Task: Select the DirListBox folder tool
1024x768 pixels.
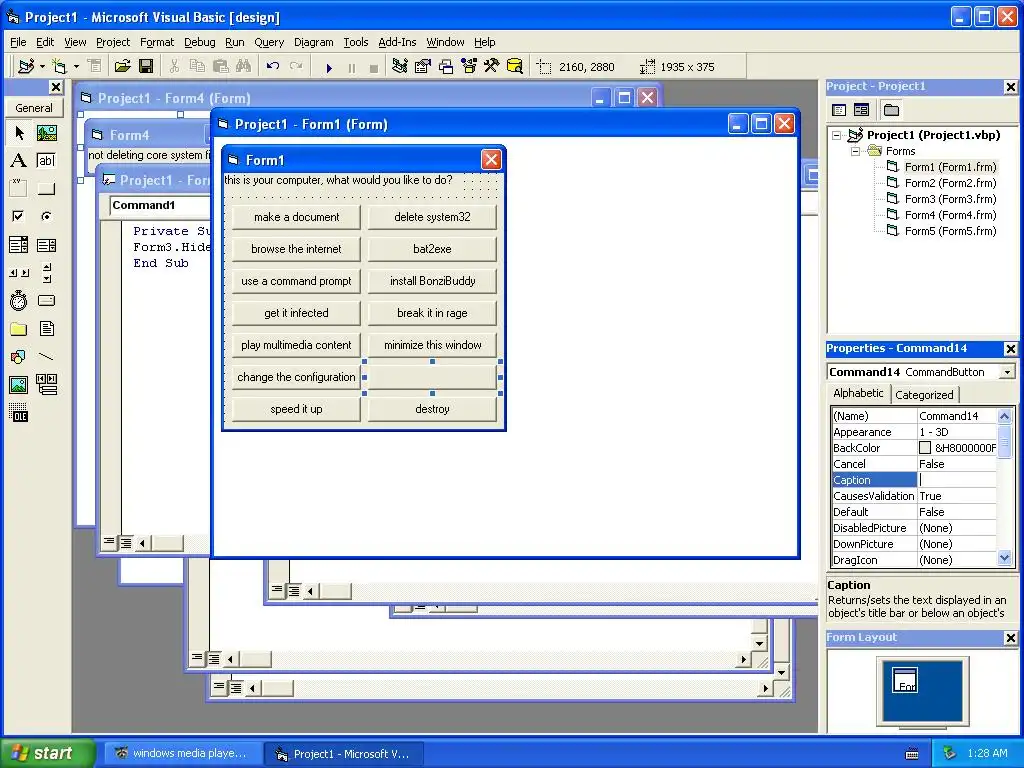Action: click(x=19, y=328)
